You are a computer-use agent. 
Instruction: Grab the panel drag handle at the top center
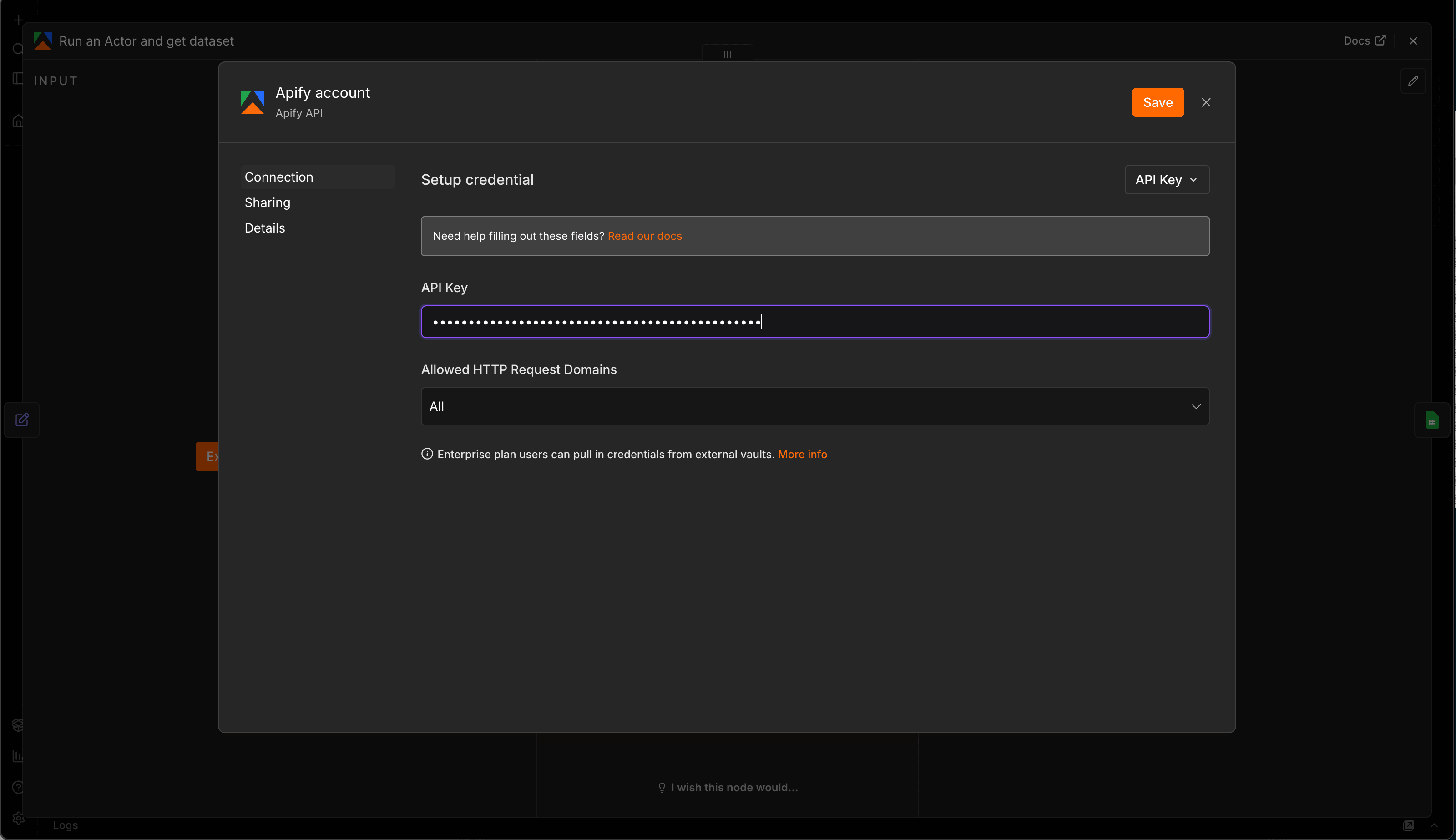[x=727, y=54]
